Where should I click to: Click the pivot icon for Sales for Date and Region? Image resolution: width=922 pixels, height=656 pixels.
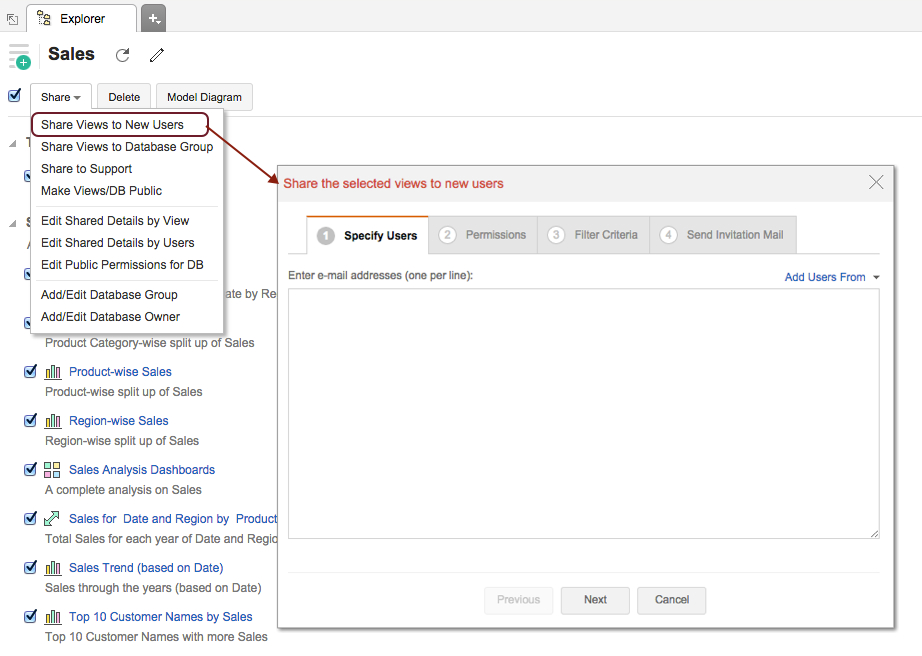coord(52,518)
